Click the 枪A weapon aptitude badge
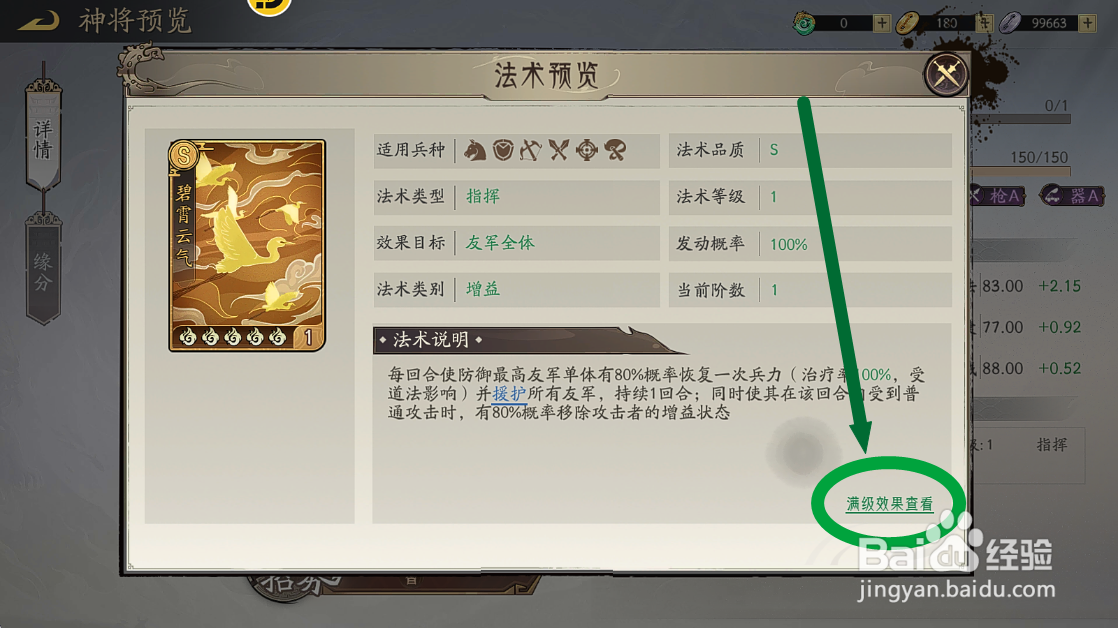This screenshot has height=628, width=1118. [x=1000, y=195]
